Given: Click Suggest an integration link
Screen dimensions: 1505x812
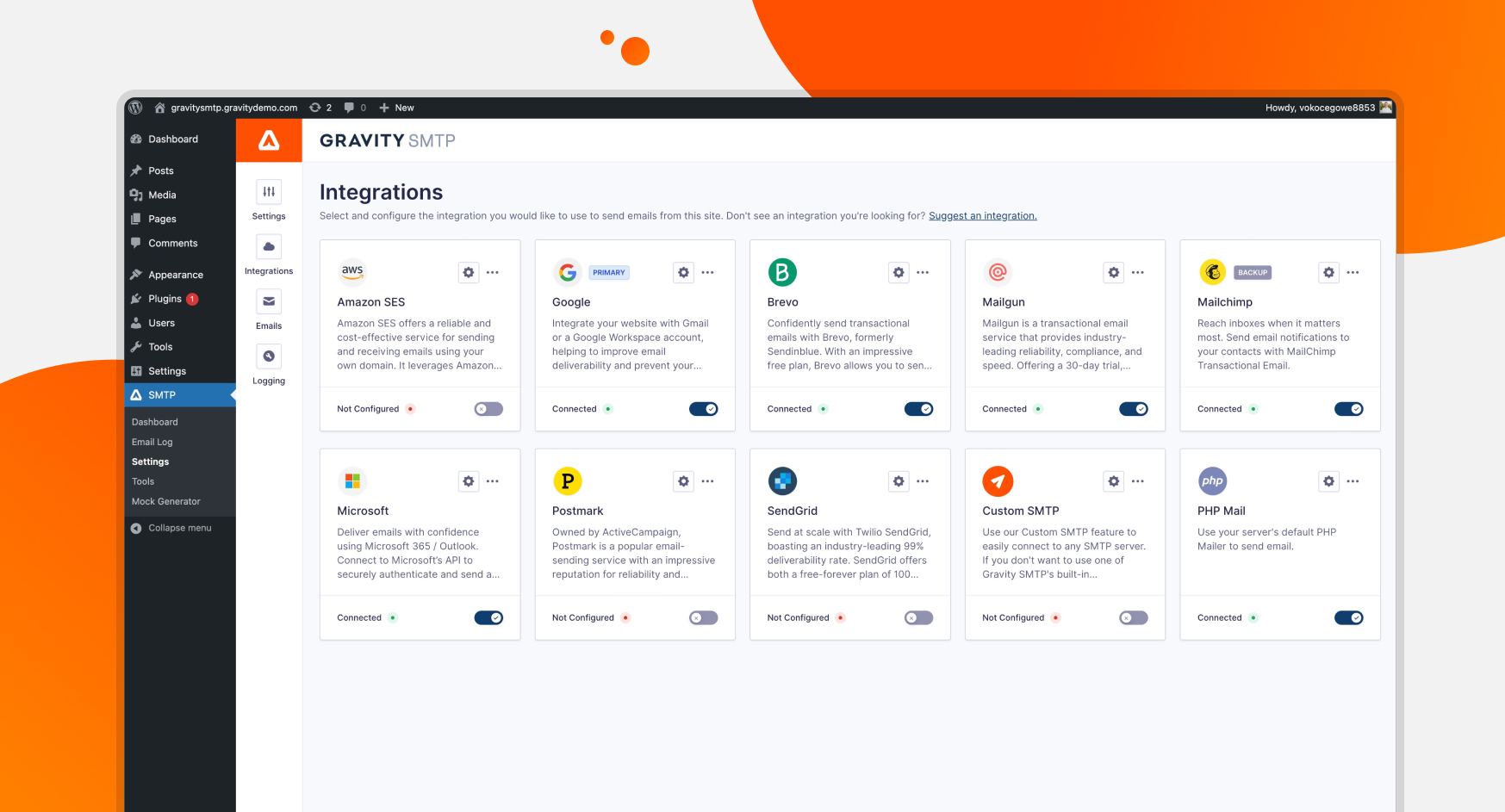Looking at the screenshot, I should pos(983,216).
